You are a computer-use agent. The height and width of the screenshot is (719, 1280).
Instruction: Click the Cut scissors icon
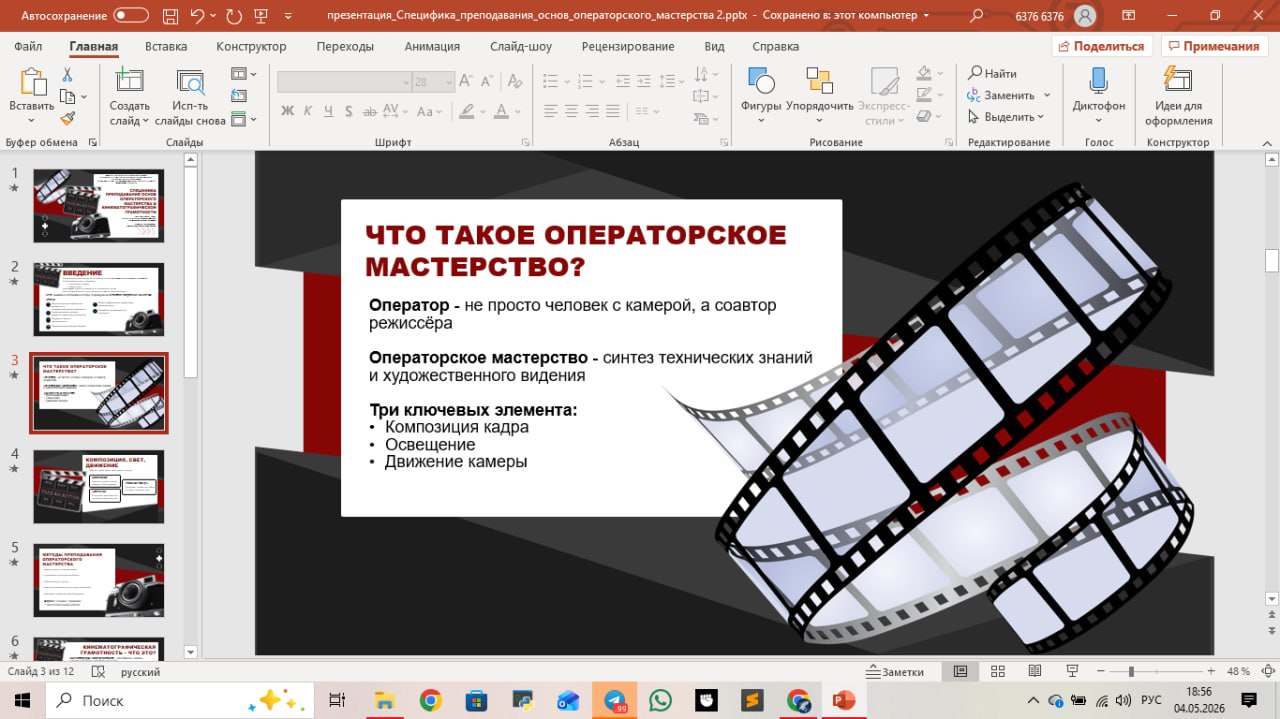67,75
